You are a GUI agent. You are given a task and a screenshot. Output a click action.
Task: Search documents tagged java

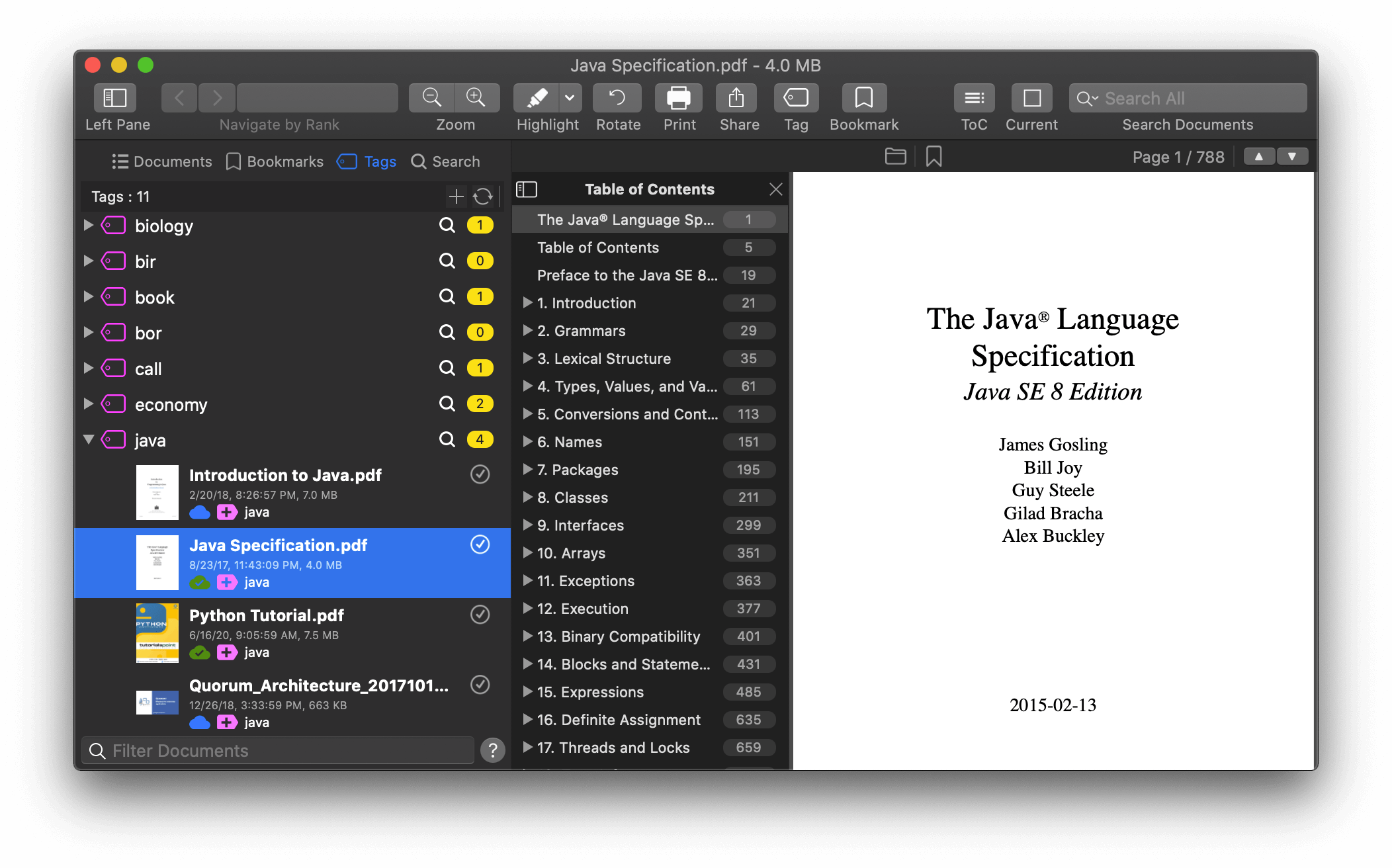click(x=447, y=439)
